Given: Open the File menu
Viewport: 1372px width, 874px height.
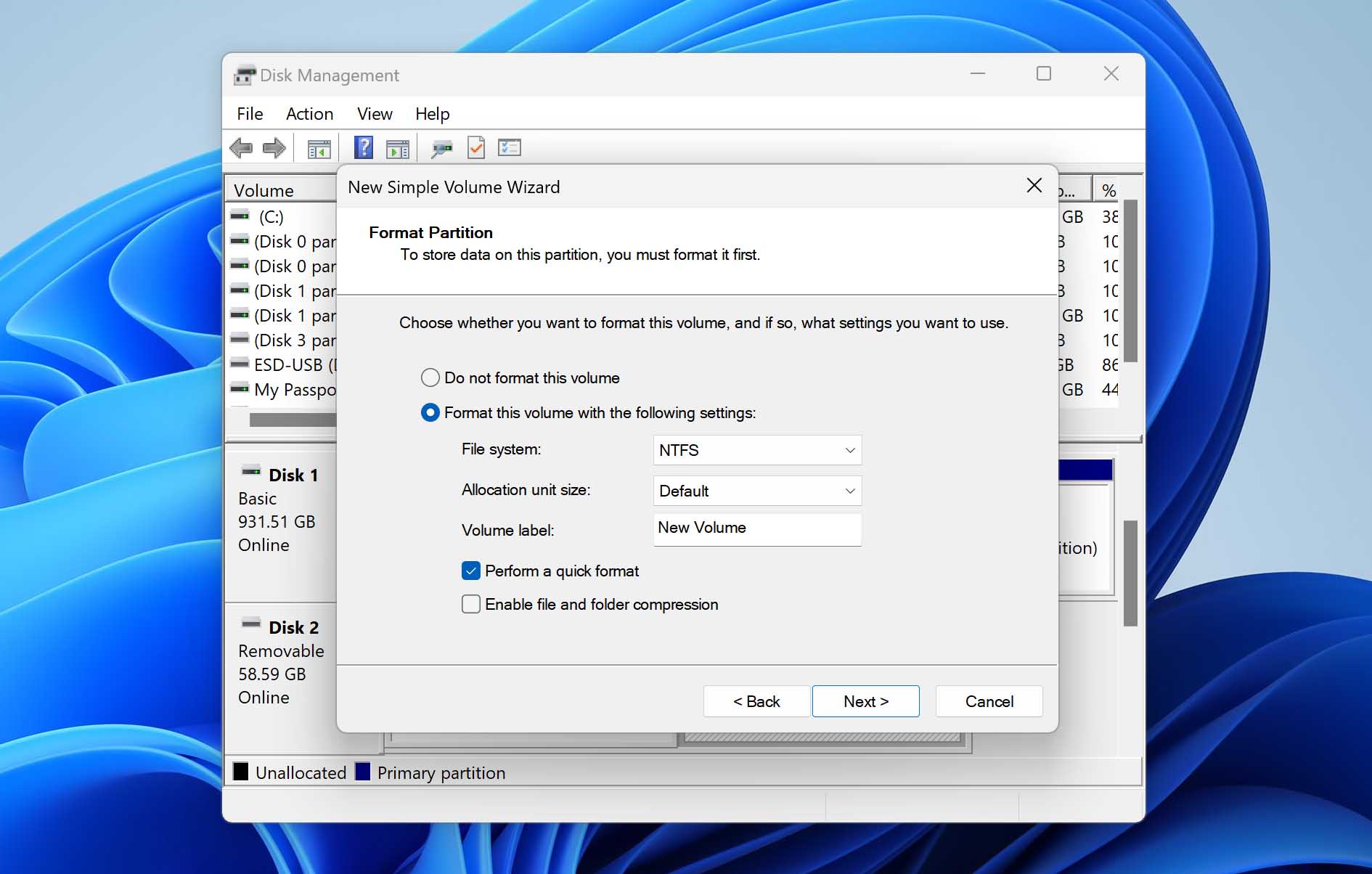Looking at the screenshot, I should 250,114.
